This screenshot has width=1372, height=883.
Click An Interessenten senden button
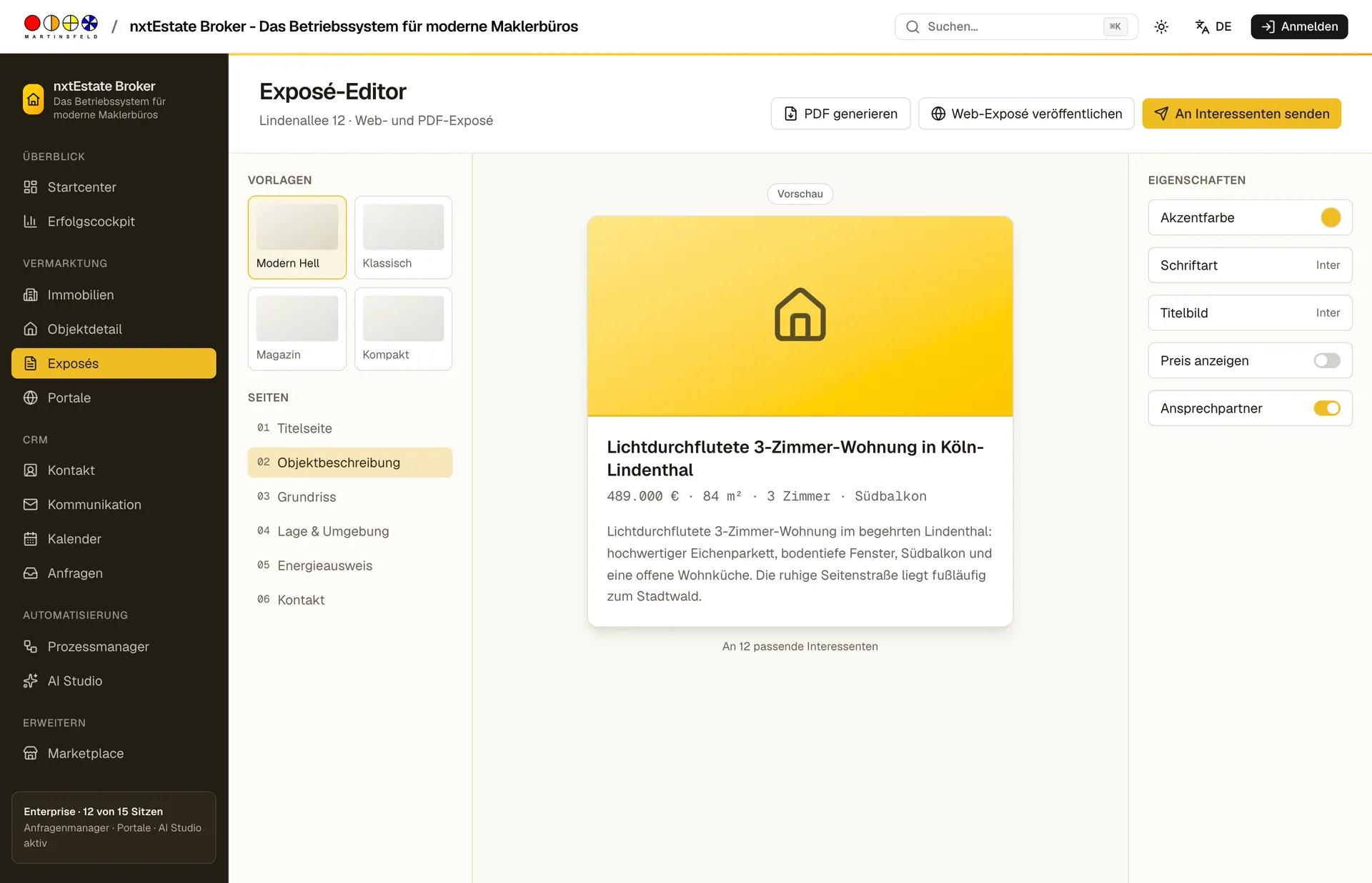[1241, 114]
